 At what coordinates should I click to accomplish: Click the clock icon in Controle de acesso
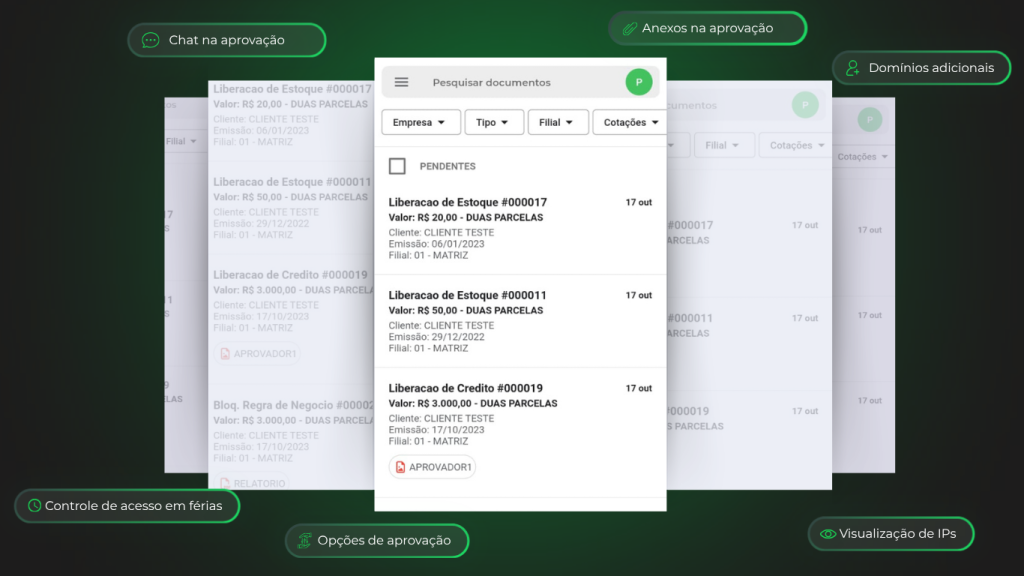(x=35, y=505)
